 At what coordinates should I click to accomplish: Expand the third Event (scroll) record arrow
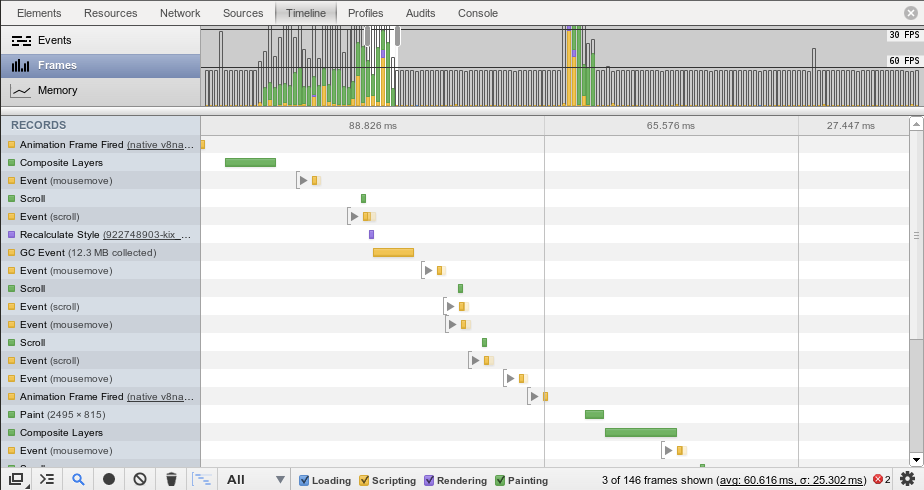click(x=476, y=360)
